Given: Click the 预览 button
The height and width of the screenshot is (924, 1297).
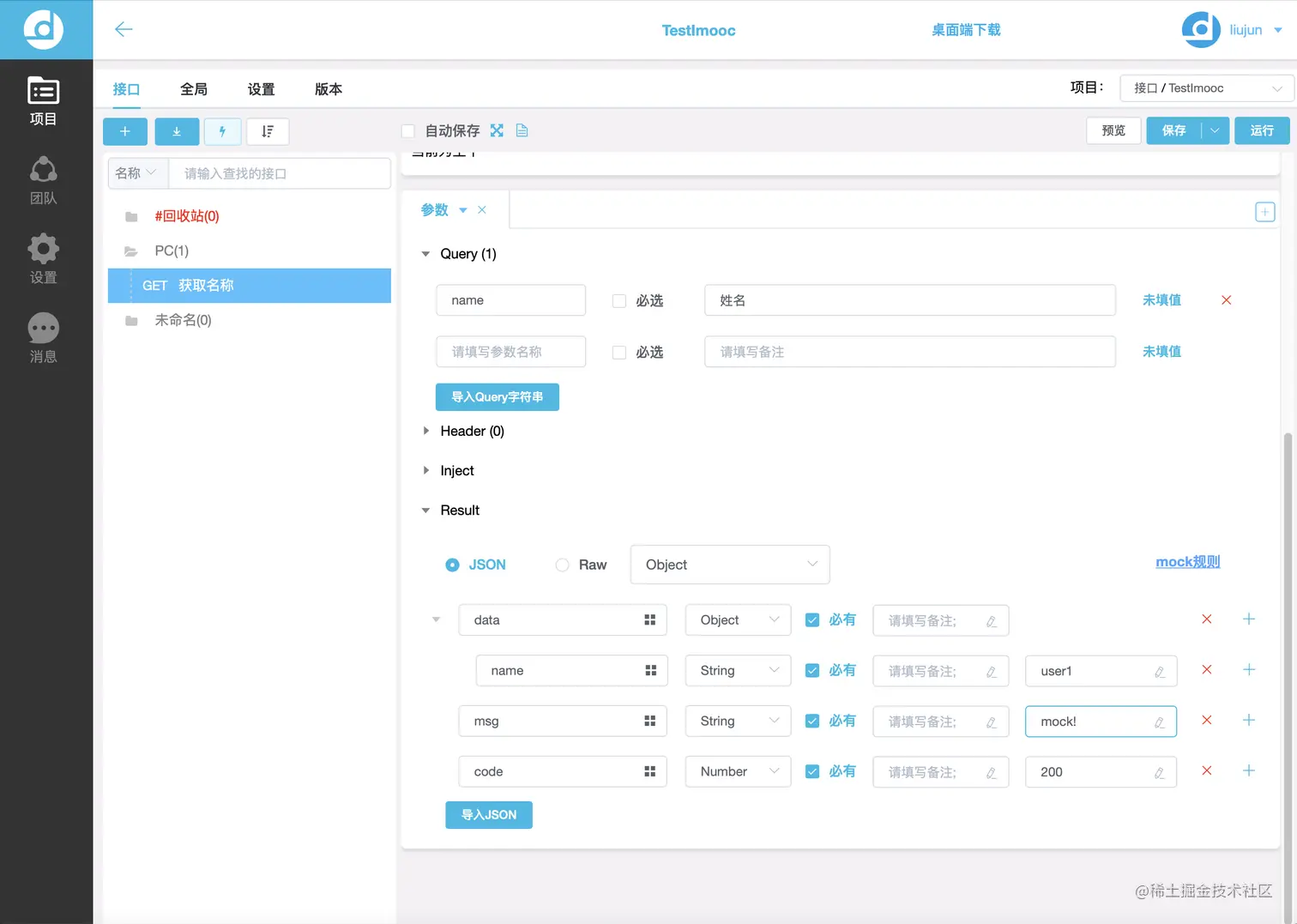Looking at the screenshot, I should (1113, 130).
